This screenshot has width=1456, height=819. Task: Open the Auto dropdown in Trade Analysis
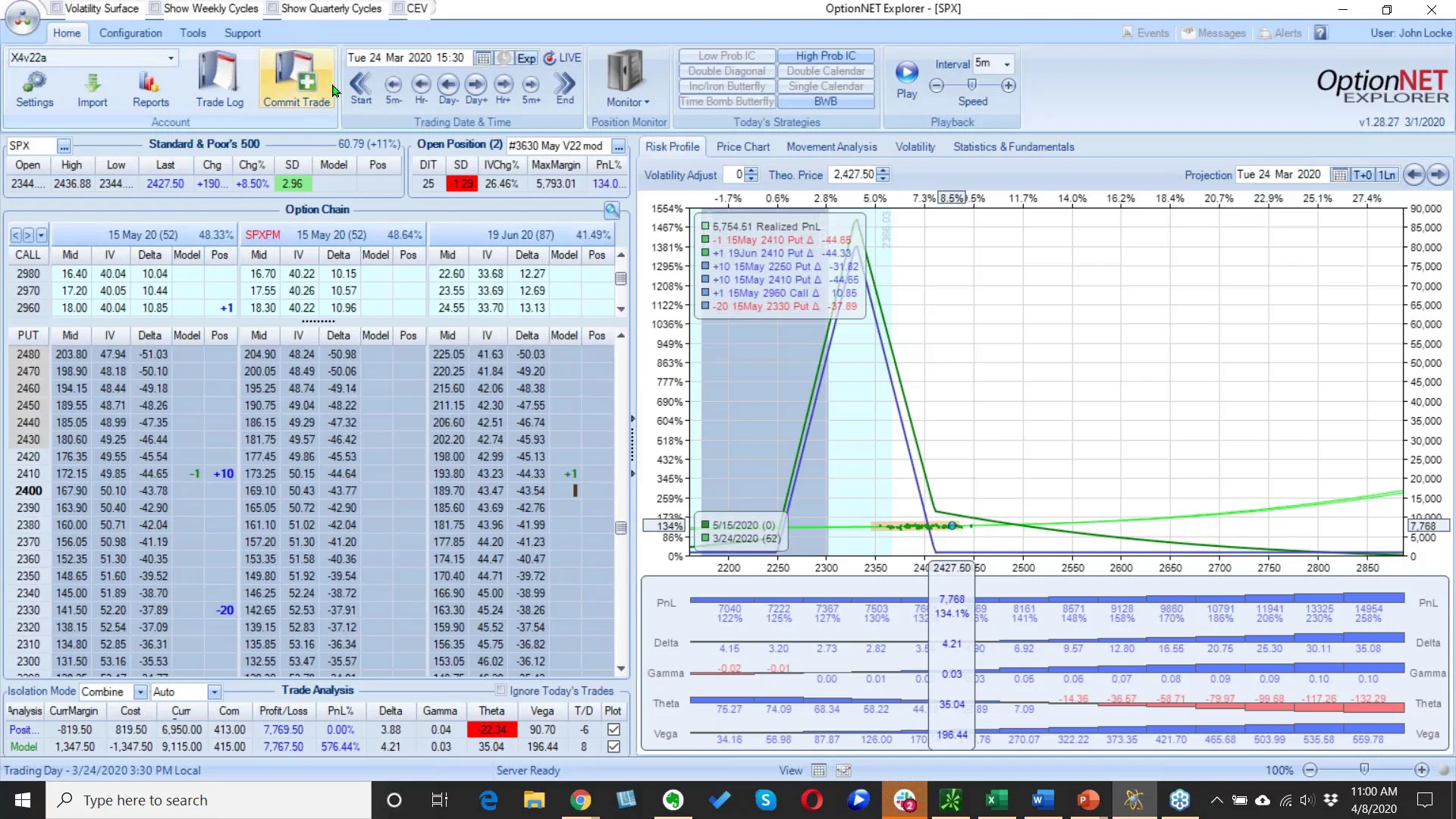point(215,692)
